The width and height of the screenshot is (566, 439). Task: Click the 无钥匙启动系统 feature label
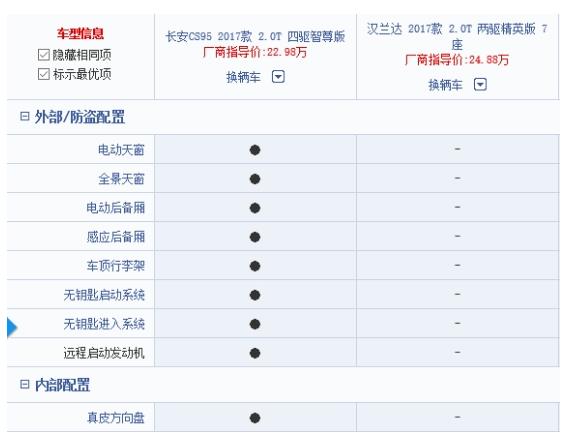point(104,295)
